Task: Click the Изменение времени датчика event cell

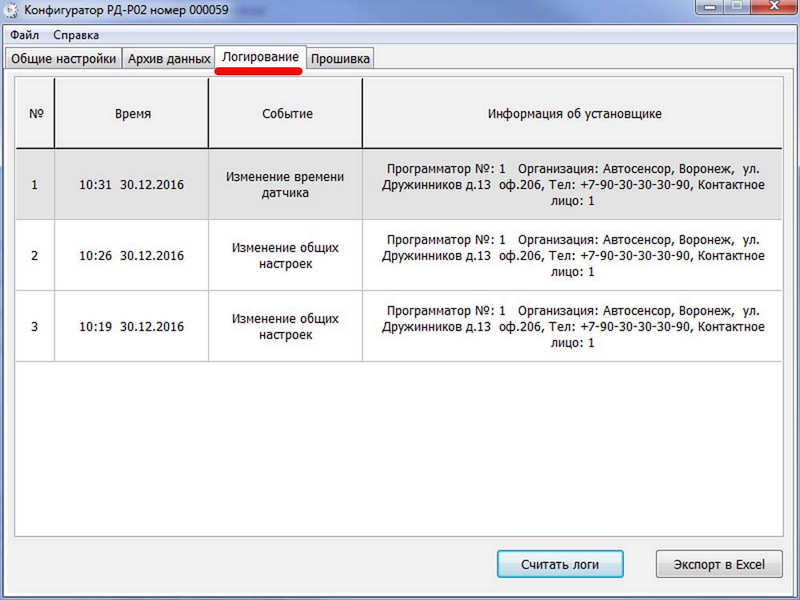Action: coord(286,185)
